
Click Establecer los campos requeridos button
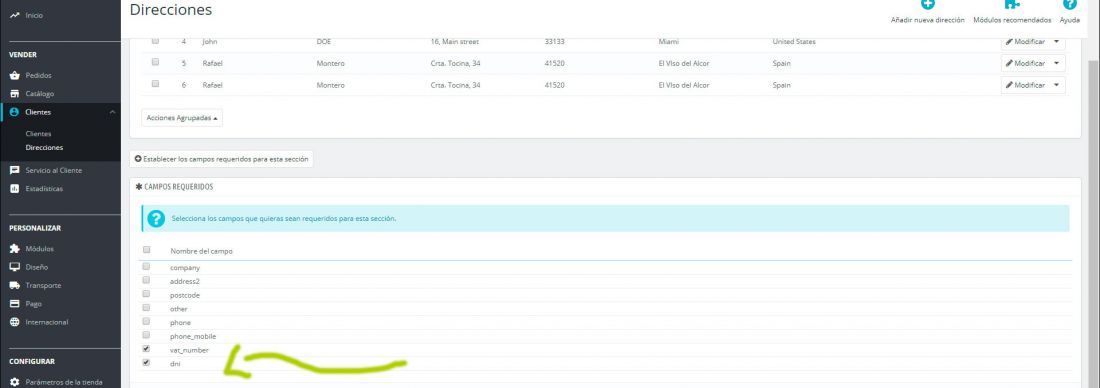click(221, 159)
